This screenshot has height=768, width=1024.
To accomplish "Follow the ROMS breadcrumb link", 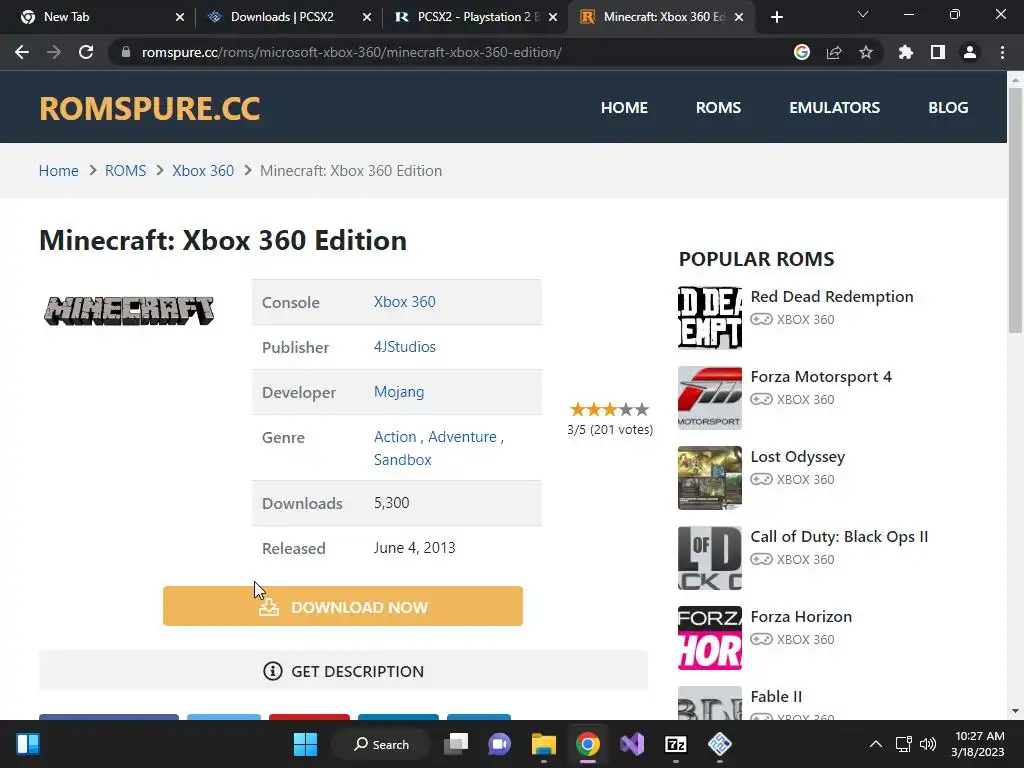I will [x=125, y=170].
